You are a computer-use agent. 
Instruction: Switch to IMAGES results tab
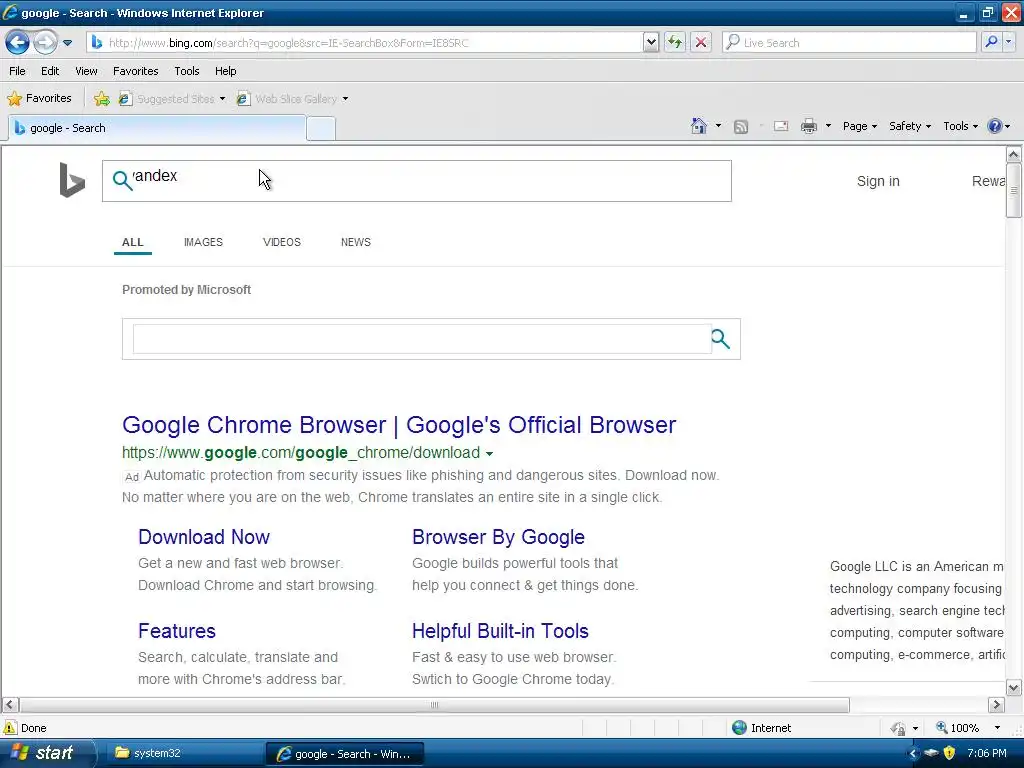click(x=203, y=242)
